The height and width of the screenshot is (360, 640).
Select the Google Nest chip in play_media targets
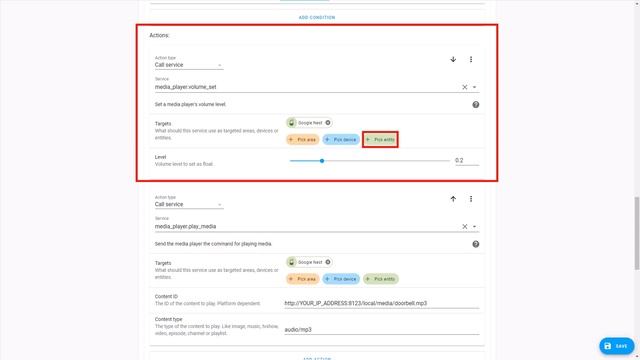coord(309,262)
